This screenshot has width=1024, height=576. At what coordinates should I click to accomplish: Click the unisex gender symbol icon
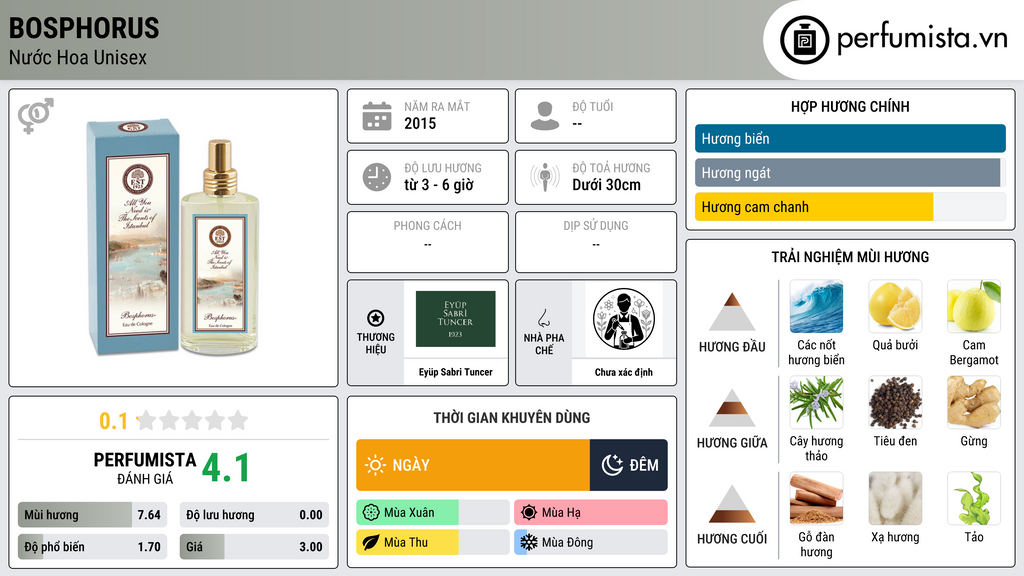pyautogui.click(x=36, y=116)
